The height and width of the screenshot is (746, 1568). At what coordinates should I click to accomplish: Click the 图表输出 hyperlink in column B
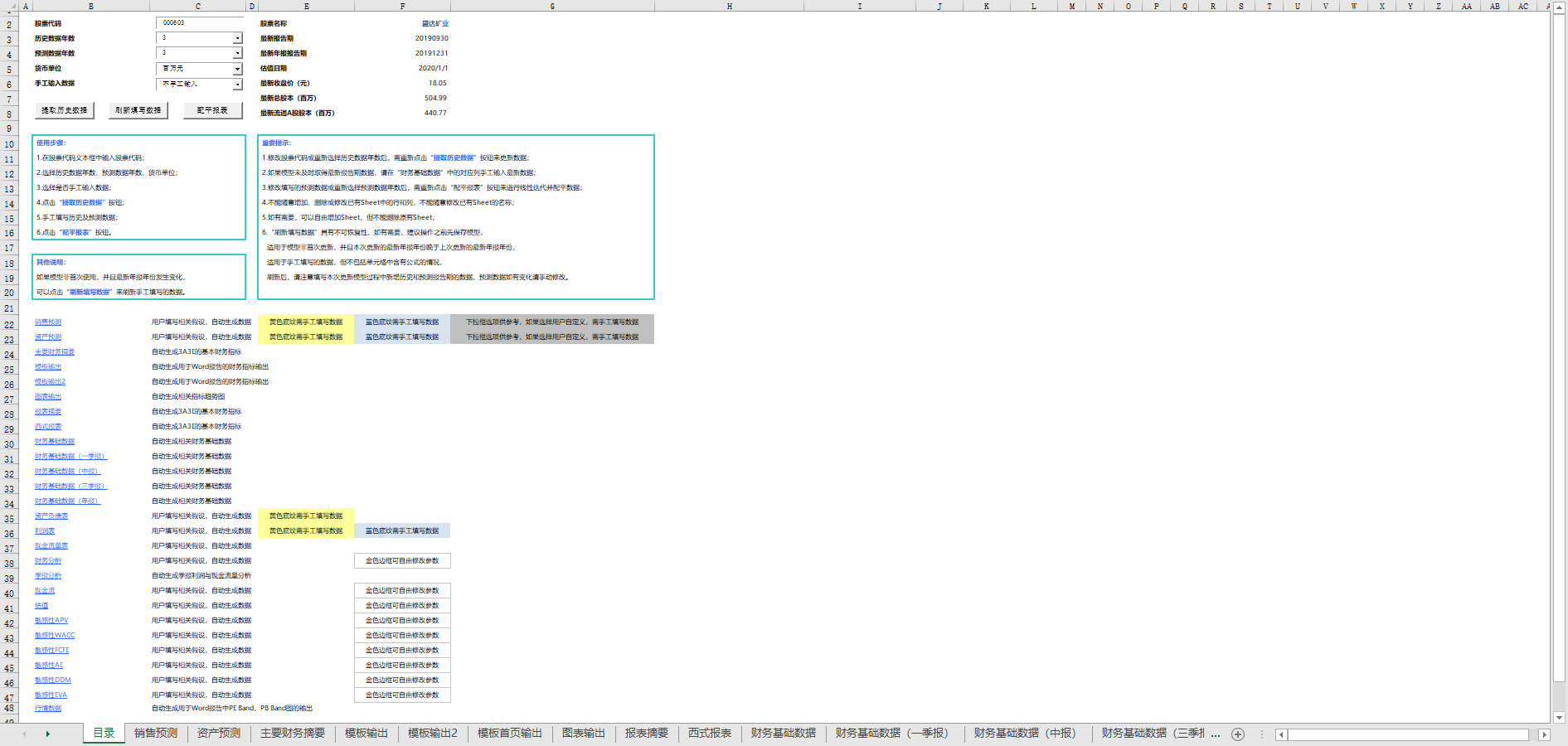point(48,397)
